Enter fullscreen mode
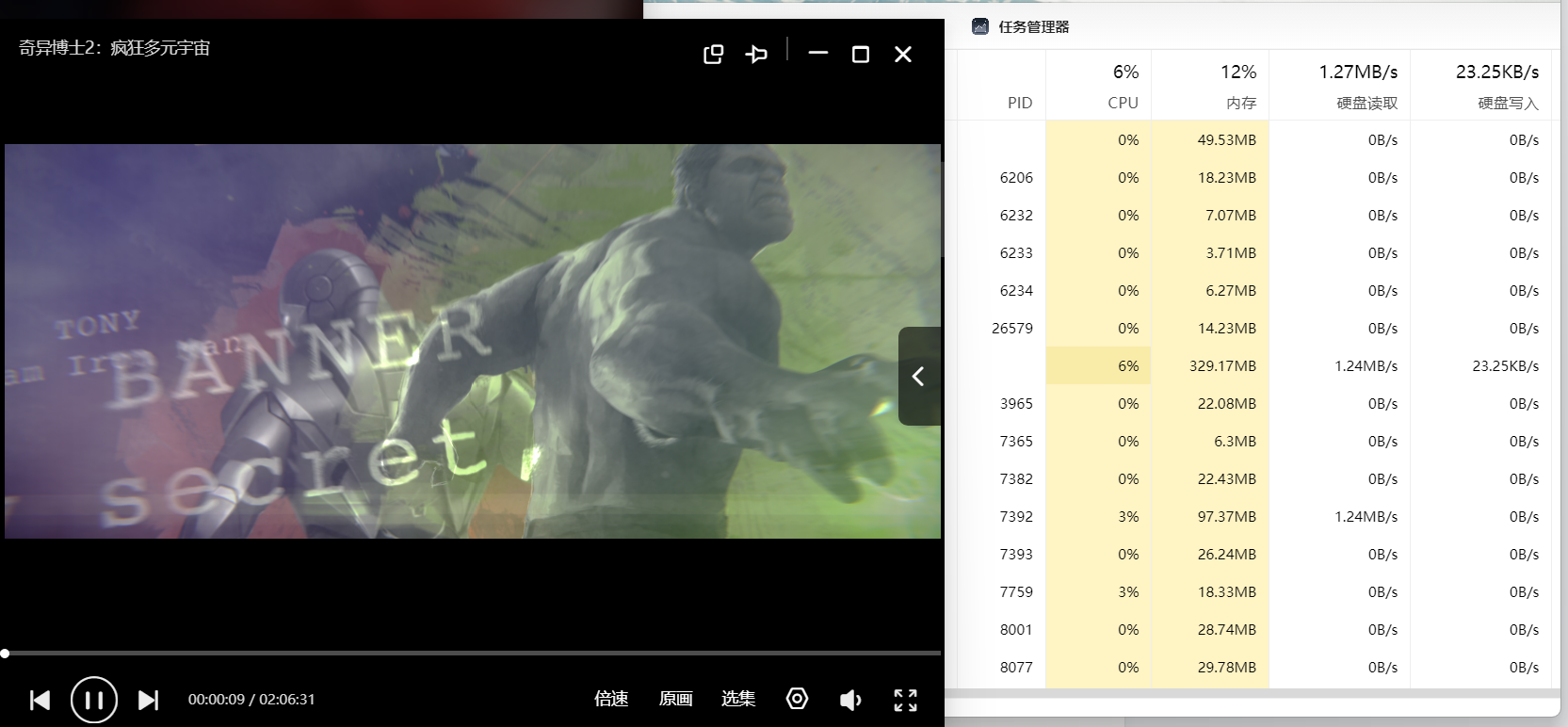 click(905, 700)
